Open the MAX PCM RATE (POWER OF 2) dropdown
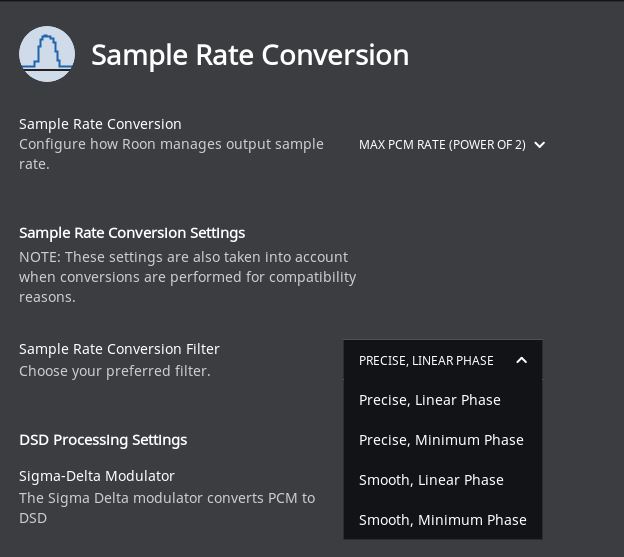 [452, 145]
